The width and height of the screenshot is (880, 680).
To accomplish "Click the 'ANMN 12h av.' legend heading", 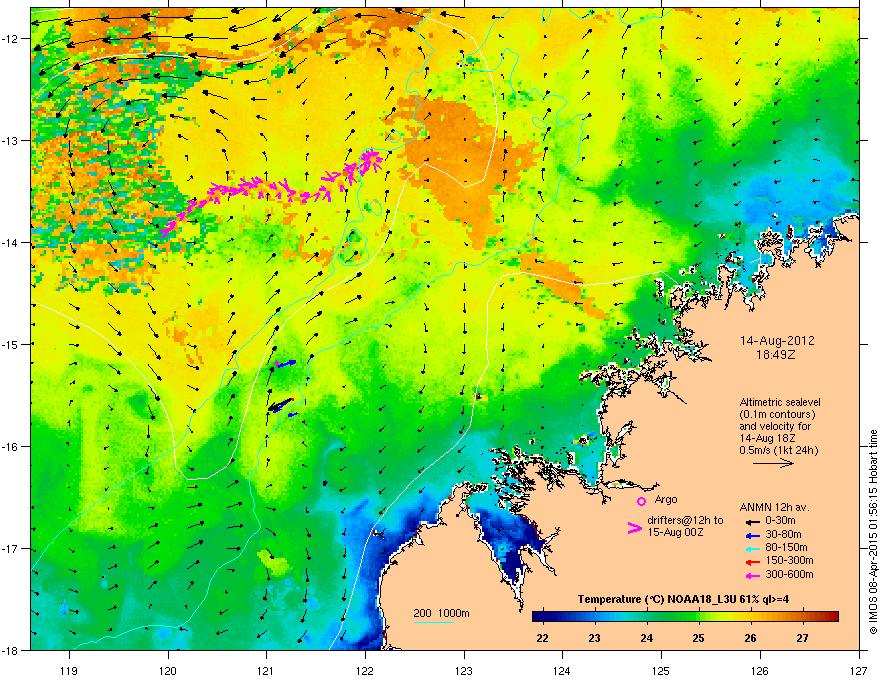I will pos(774,508).
